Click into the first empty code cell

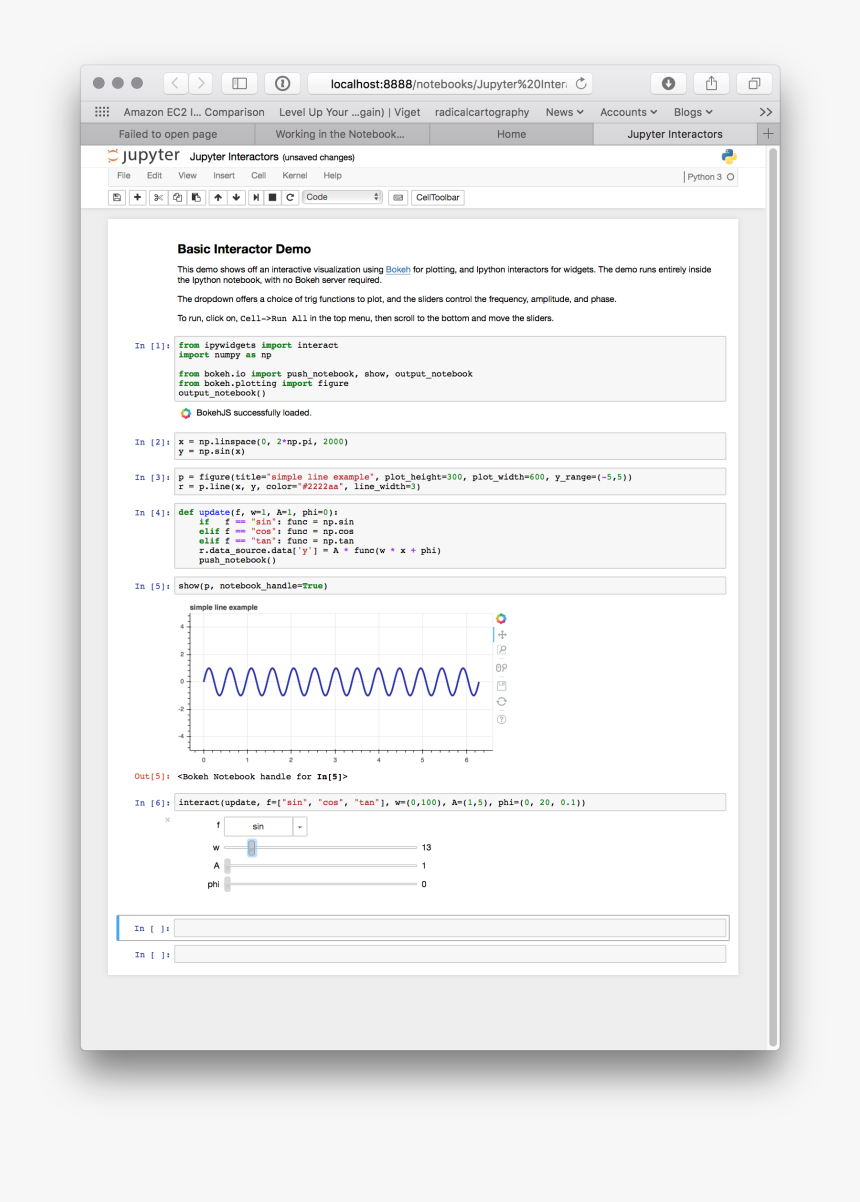(450, 928)
